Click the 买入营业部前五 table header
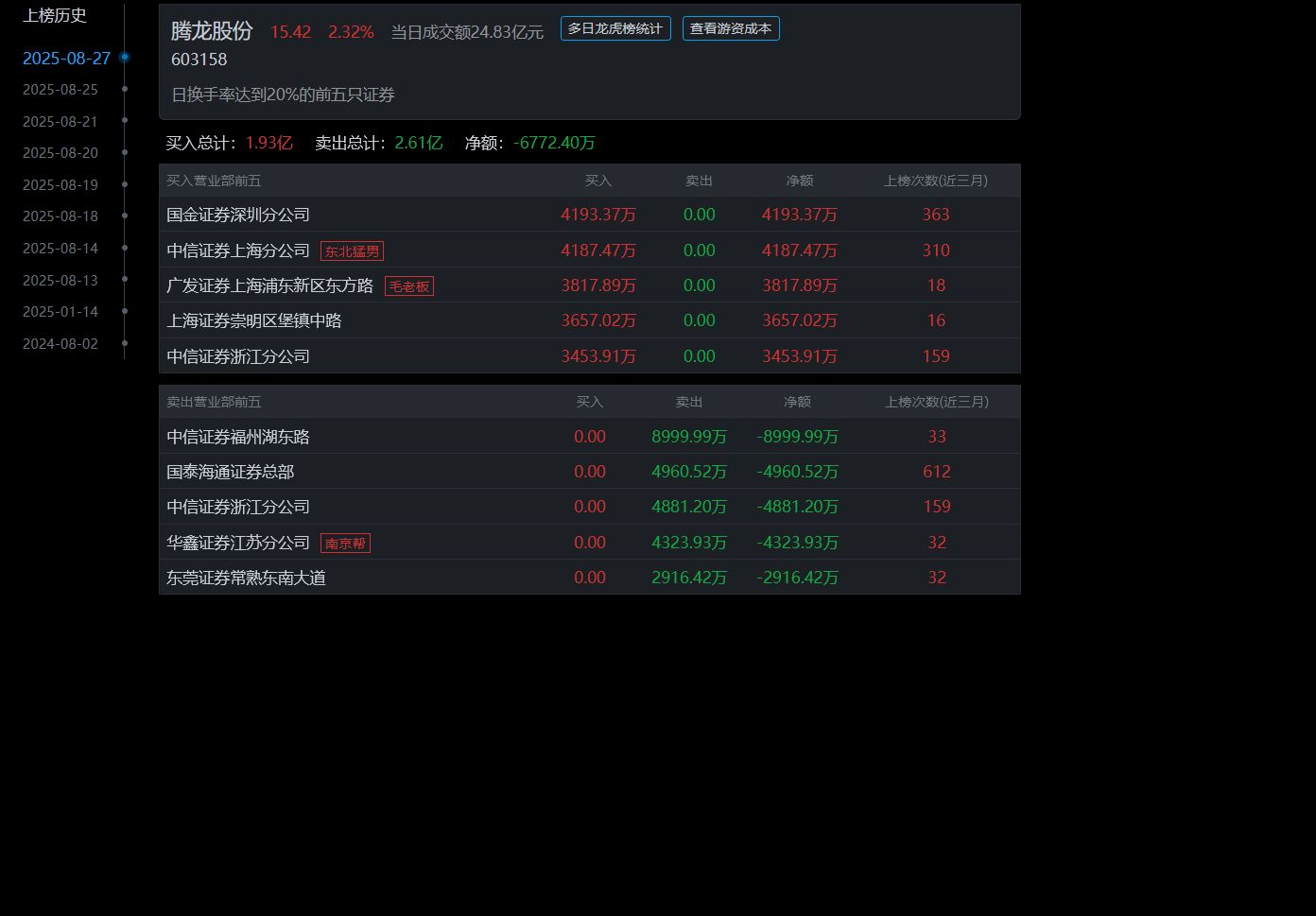This screenshot has width=1316, height=916. pyautogui.click(x=214, y=181)
